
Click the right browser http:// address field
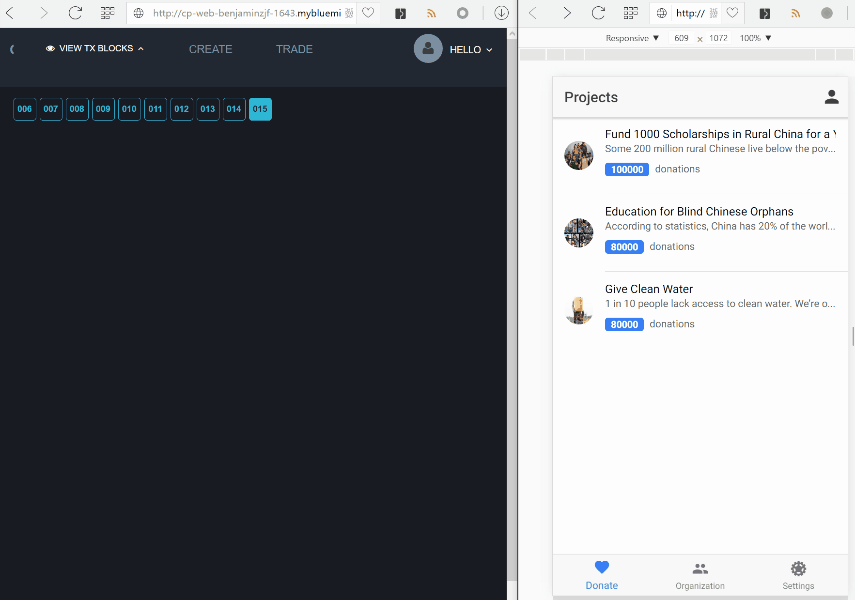click(690, 13)
